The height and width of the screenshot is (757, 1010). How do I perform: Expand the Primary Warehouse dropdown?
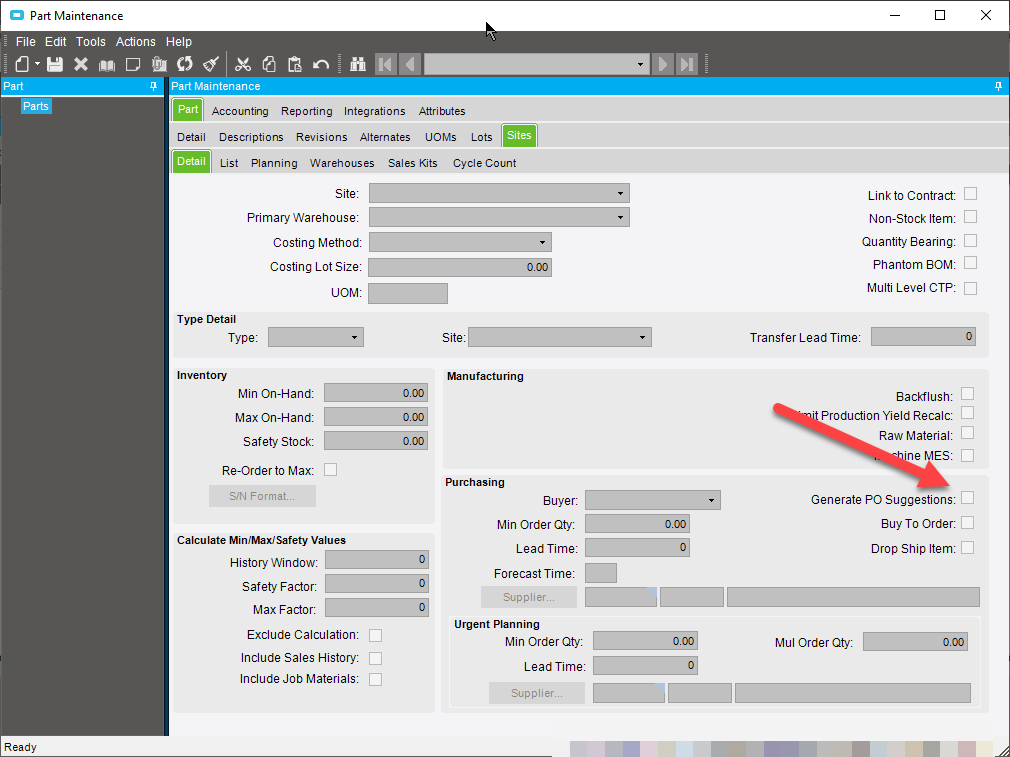click(620, 217)
